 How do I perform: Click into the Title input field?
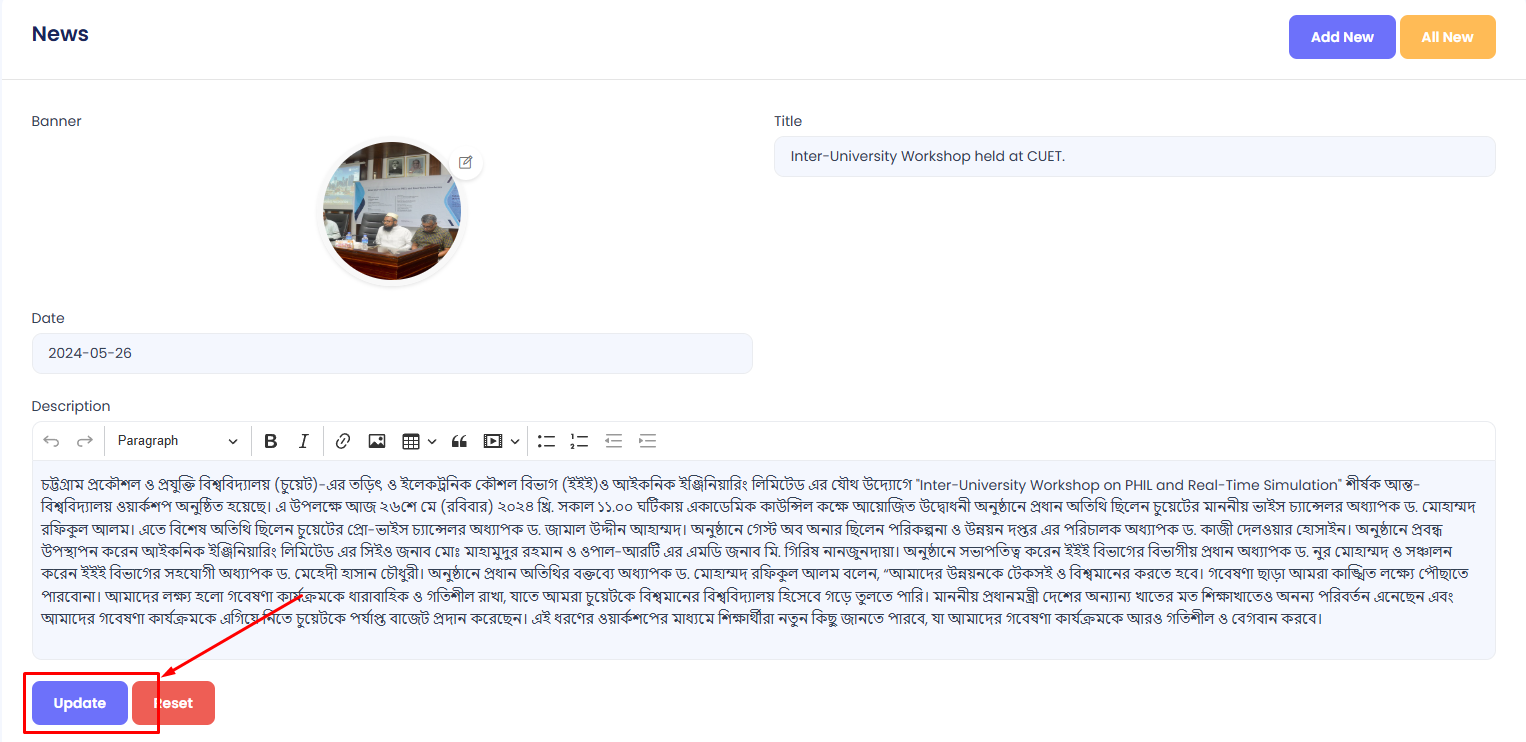pos(1134,157)
